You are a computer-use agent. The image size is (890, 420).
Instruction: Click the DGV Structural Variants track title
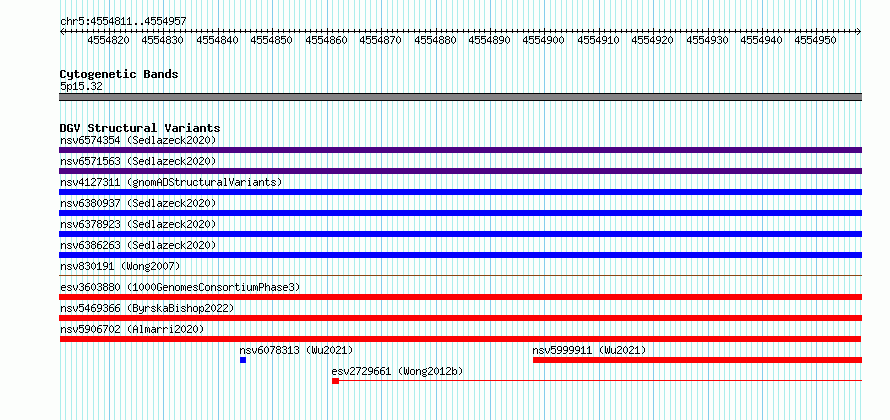tap(140, 128)
